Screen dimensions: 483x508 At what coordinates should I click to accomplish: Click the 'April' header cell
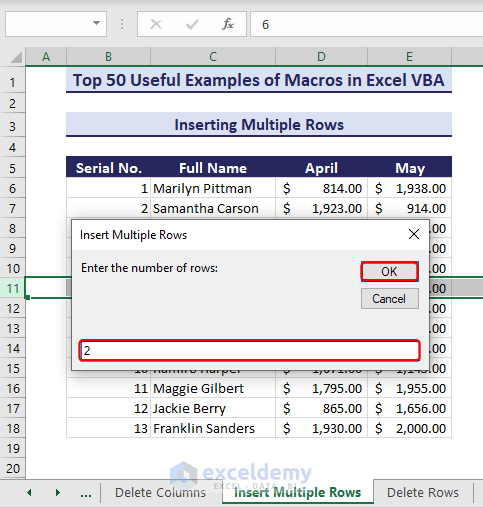(x=321, y=168)
